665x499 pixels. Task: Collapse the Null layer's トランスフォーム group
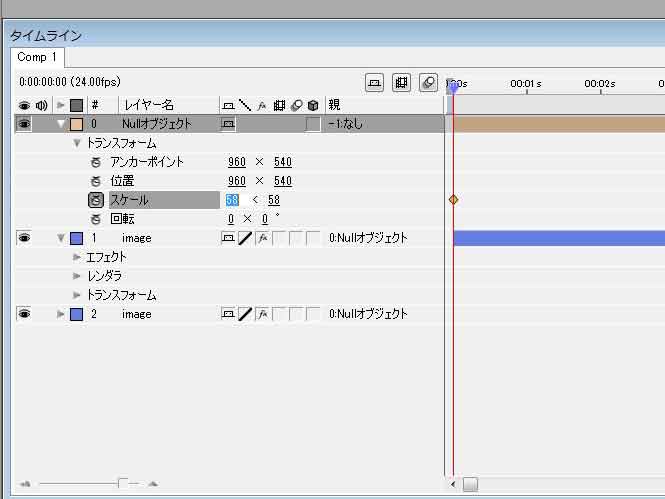point(77,143)
